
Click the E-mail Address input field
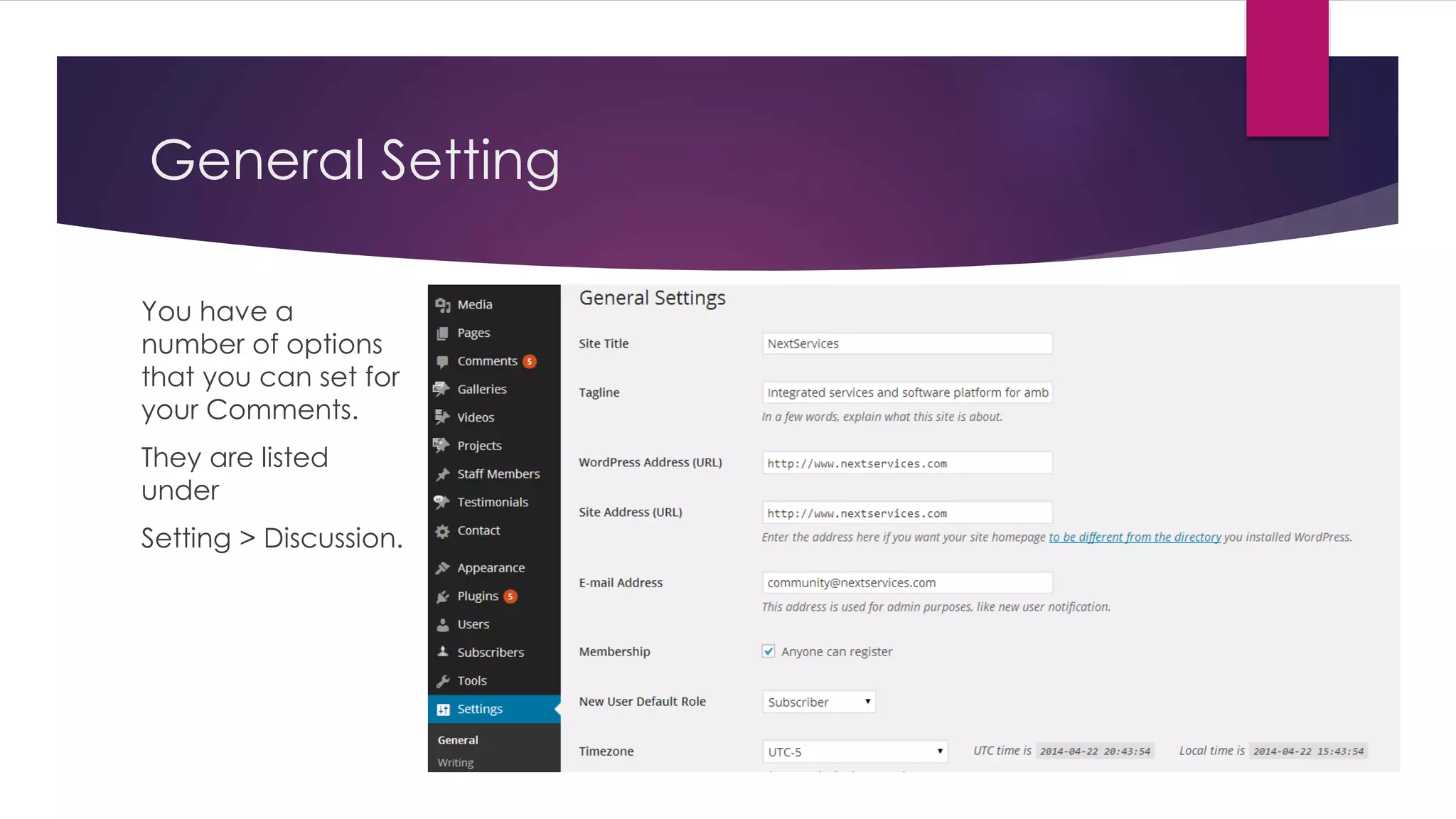[907, 583]
